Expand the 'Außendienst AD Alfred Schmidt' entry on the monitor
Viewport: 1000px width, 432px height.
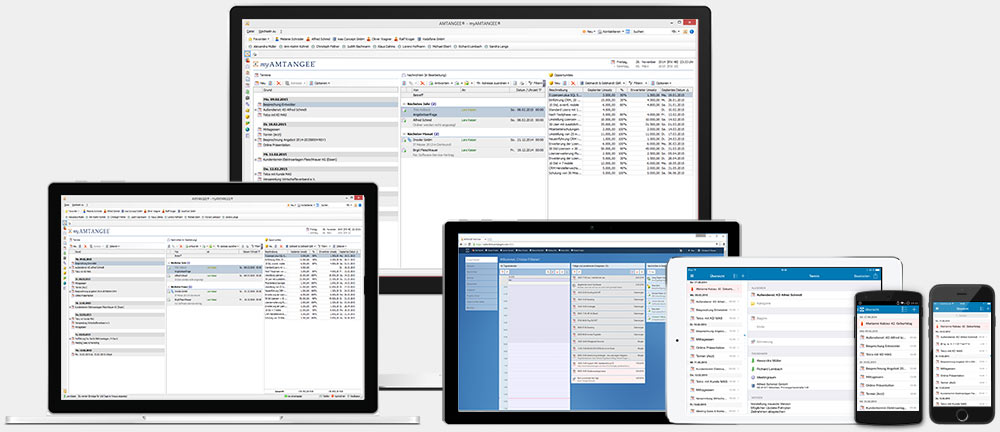(x=259, y=108)
